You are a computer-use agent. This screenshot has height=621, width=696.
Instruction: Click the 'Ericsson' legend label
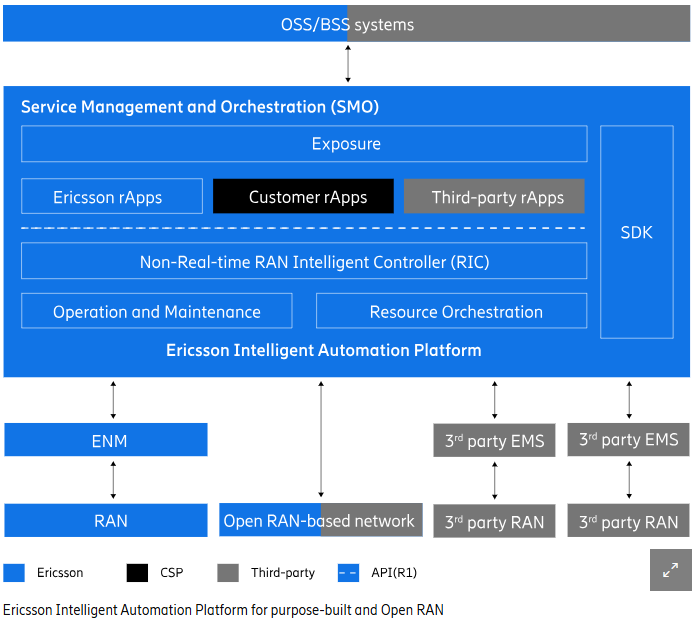click(60, 573)
